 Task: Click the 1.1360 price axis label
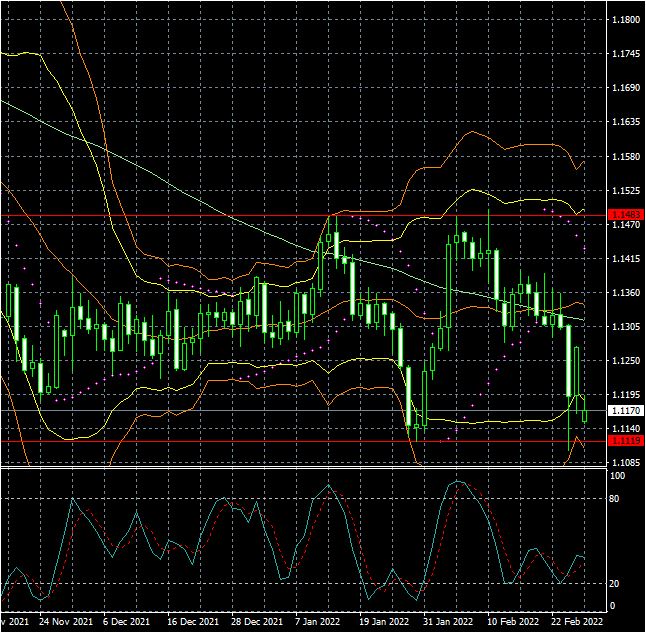[626, 293]
